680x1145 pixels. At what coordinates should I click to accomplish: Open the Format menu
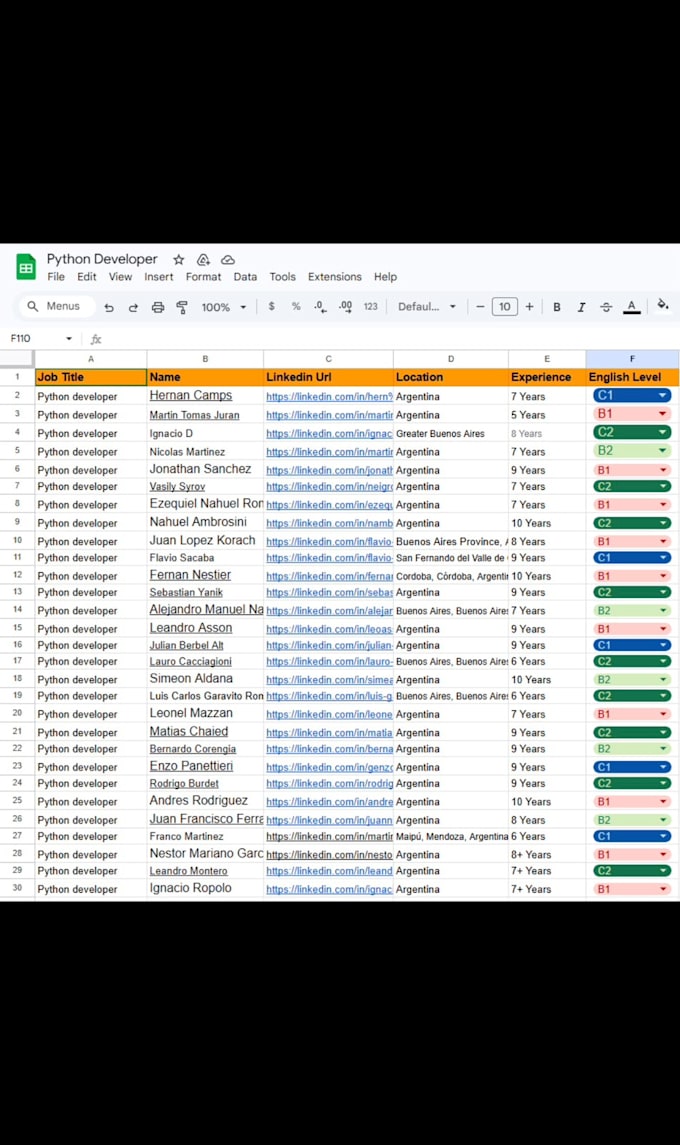(x=203, y=277)
